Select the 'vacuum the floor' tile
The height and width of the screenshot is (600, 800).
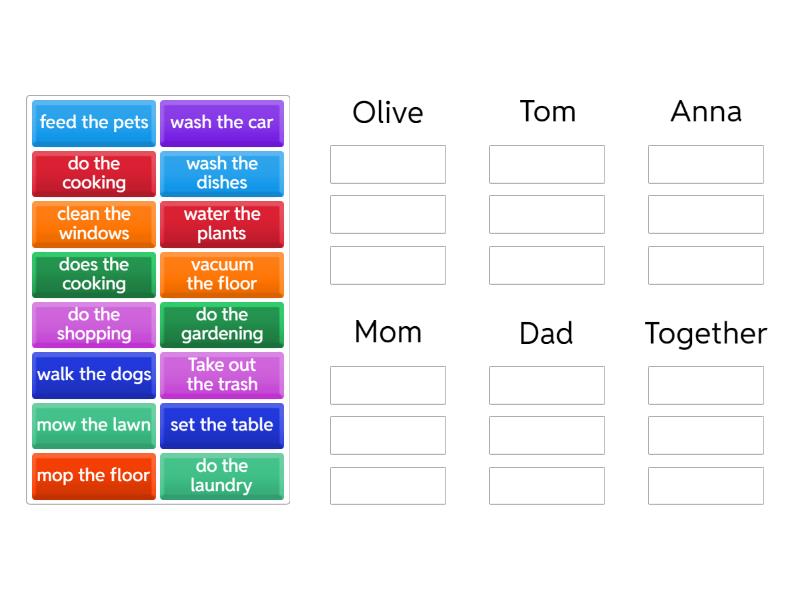pos(222,274)
